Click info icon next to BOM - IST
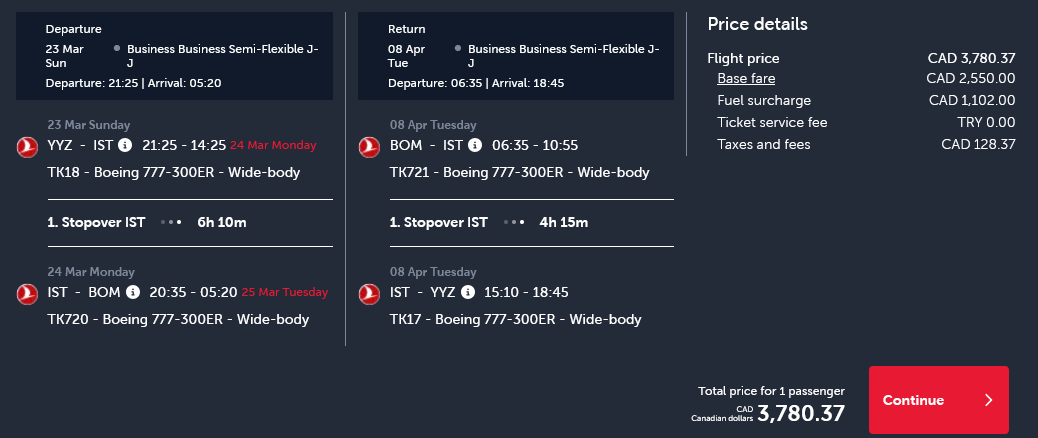The image size is (1038, 438). click(x=475, y=145)
